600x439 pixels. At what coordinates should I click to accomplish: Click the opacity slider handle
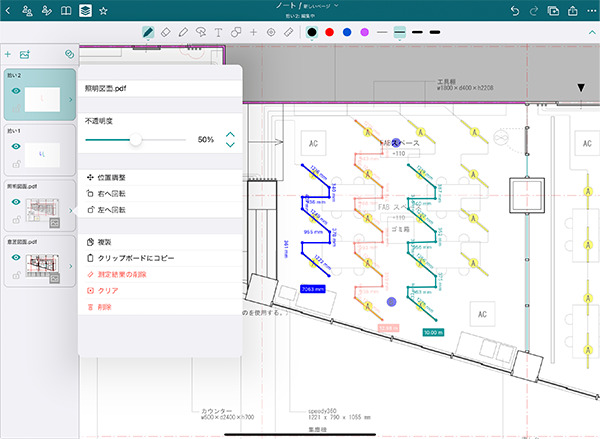135,140
